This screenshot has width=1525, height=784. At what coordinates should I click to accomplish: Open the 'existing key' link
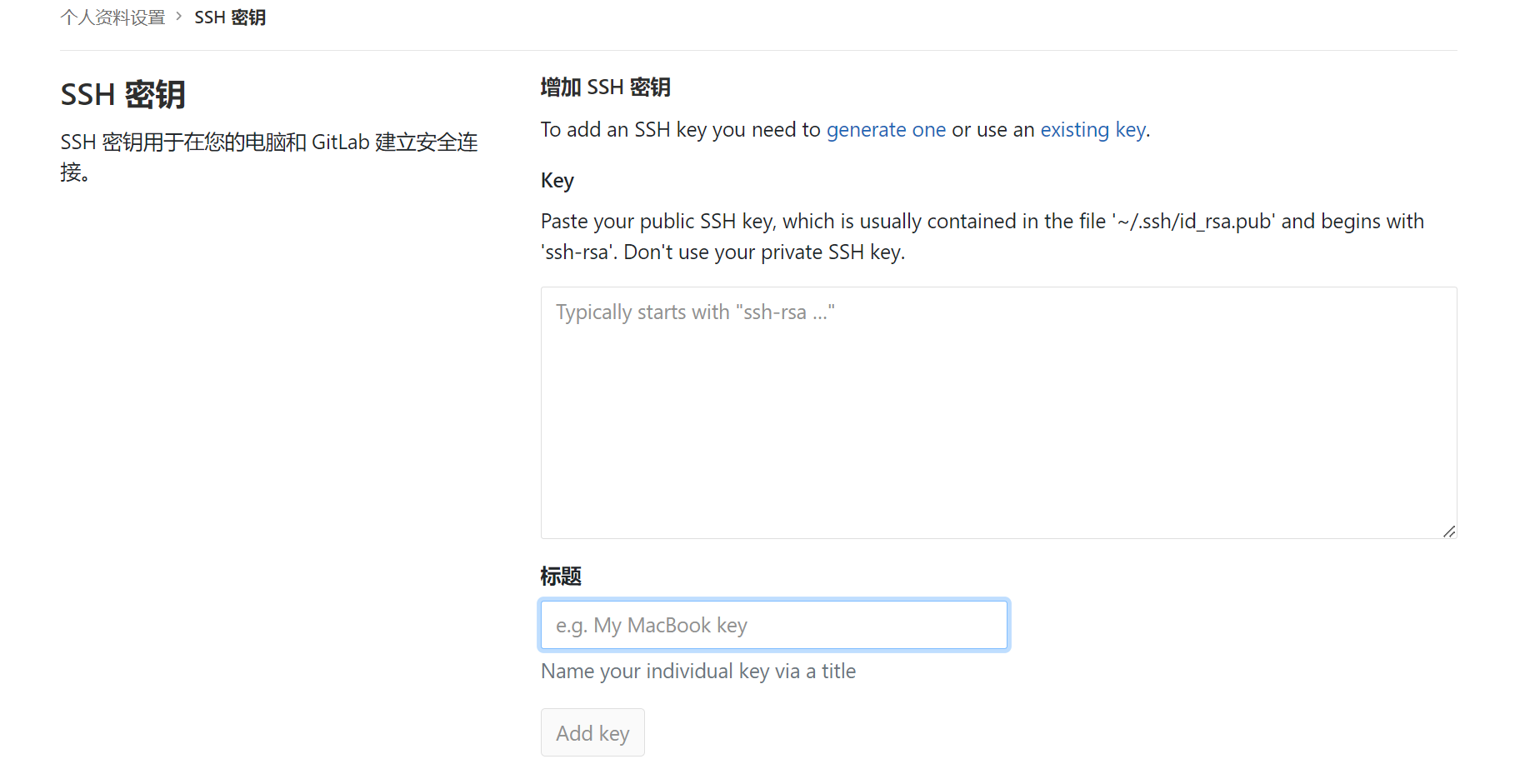[x=1093, y=130]
